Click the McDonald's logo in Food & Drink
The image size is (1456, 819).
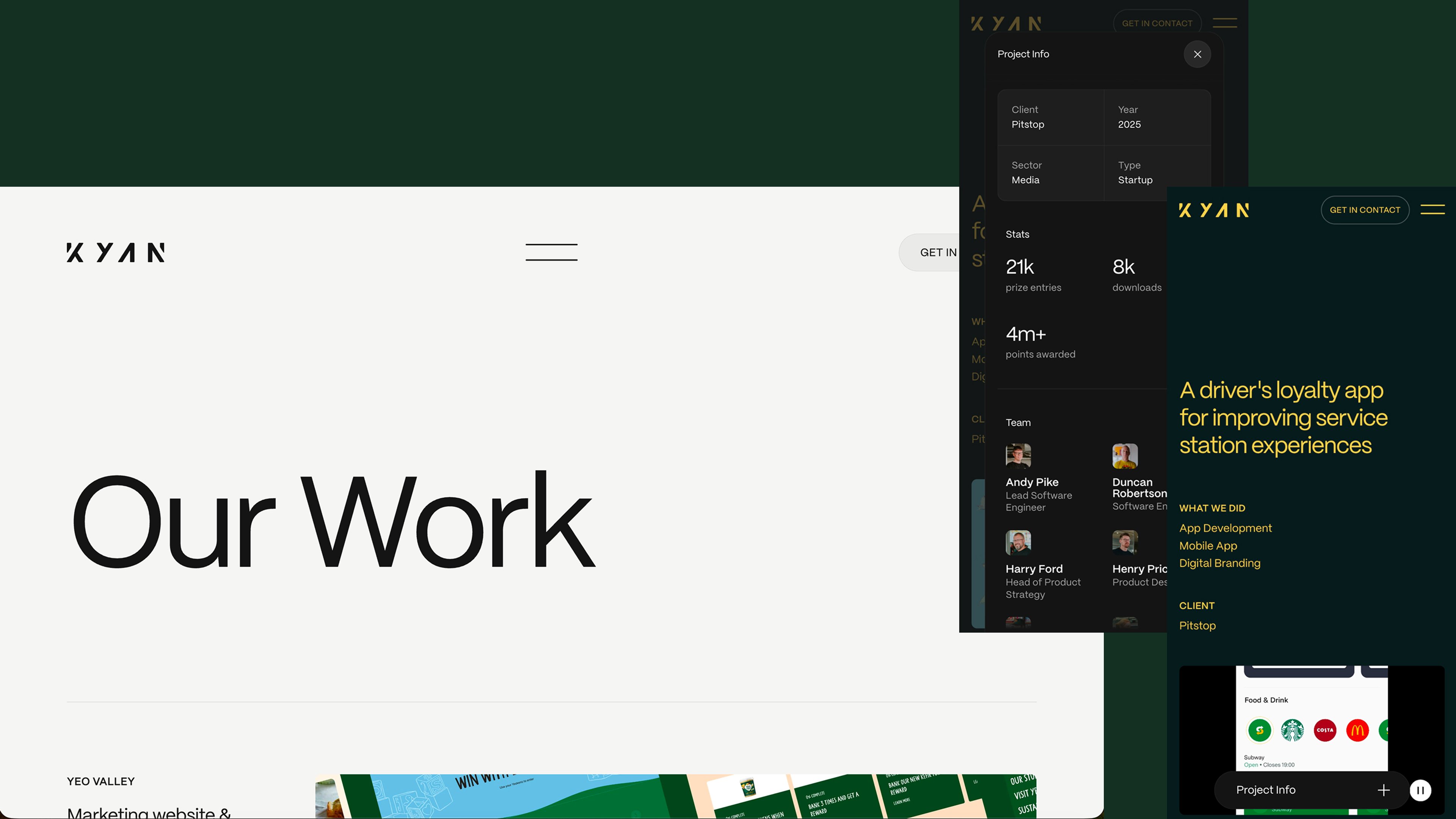[1358, 730]
